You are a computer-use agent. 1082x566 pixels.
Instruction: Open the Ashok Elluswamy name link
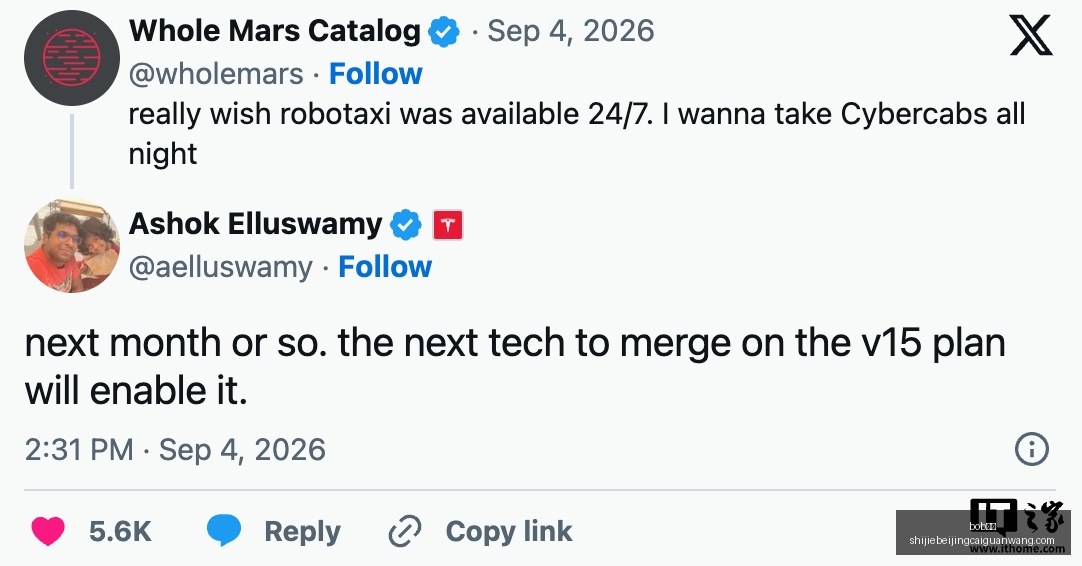[255, 224]
